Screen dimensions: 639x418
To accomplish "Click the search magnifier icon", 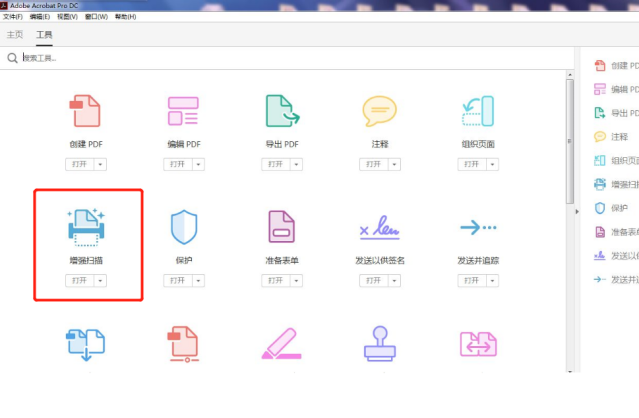I will [13, 58].
